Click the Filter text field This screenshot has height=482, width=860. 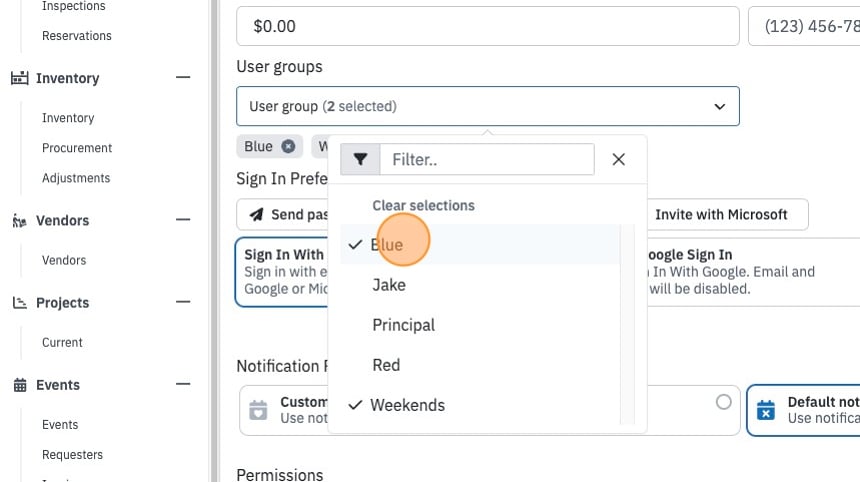point(487,160)
